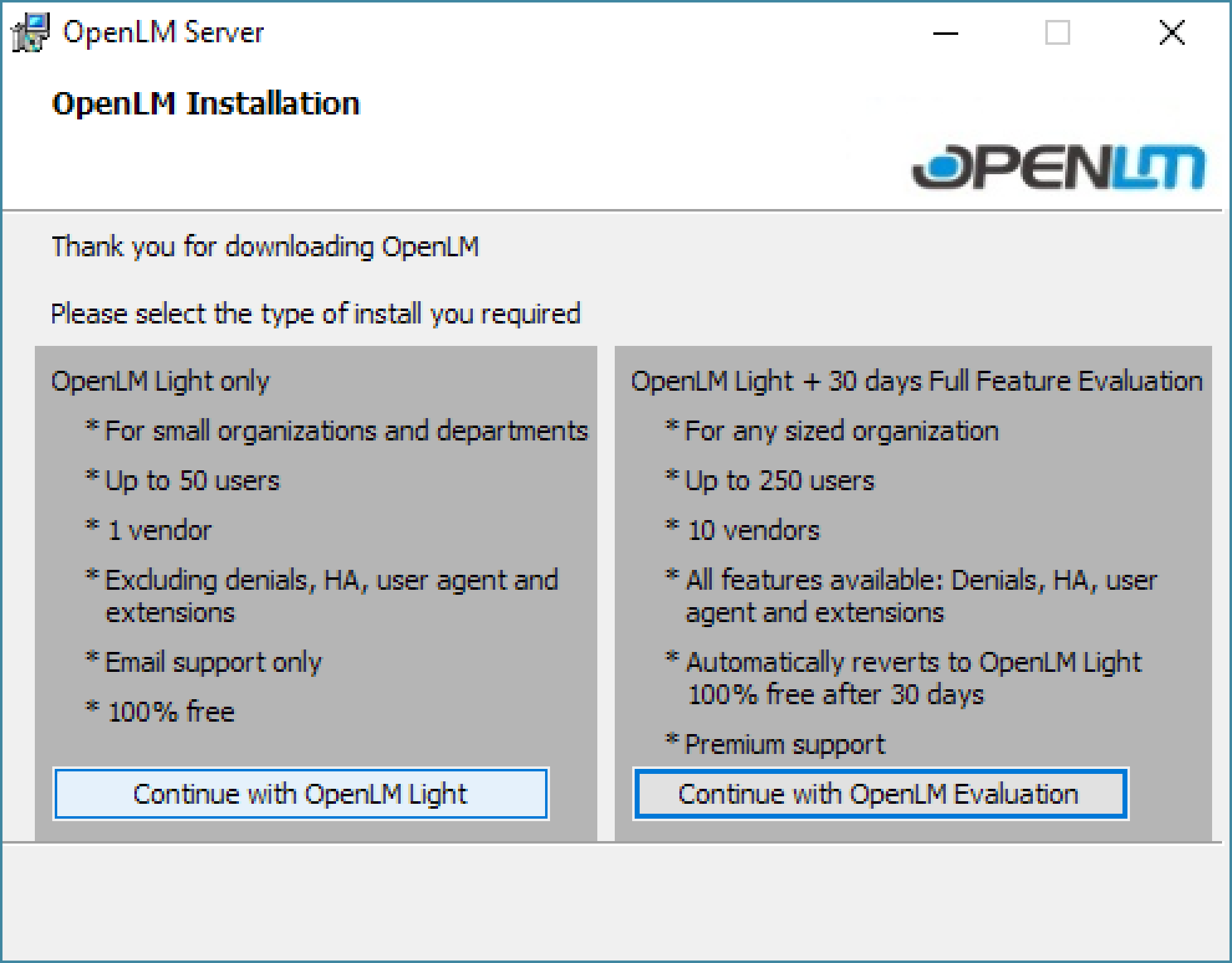Click the OpenLM logo image
The height and width of the screenshot is (963, 1232).
tap(1058, 167)
